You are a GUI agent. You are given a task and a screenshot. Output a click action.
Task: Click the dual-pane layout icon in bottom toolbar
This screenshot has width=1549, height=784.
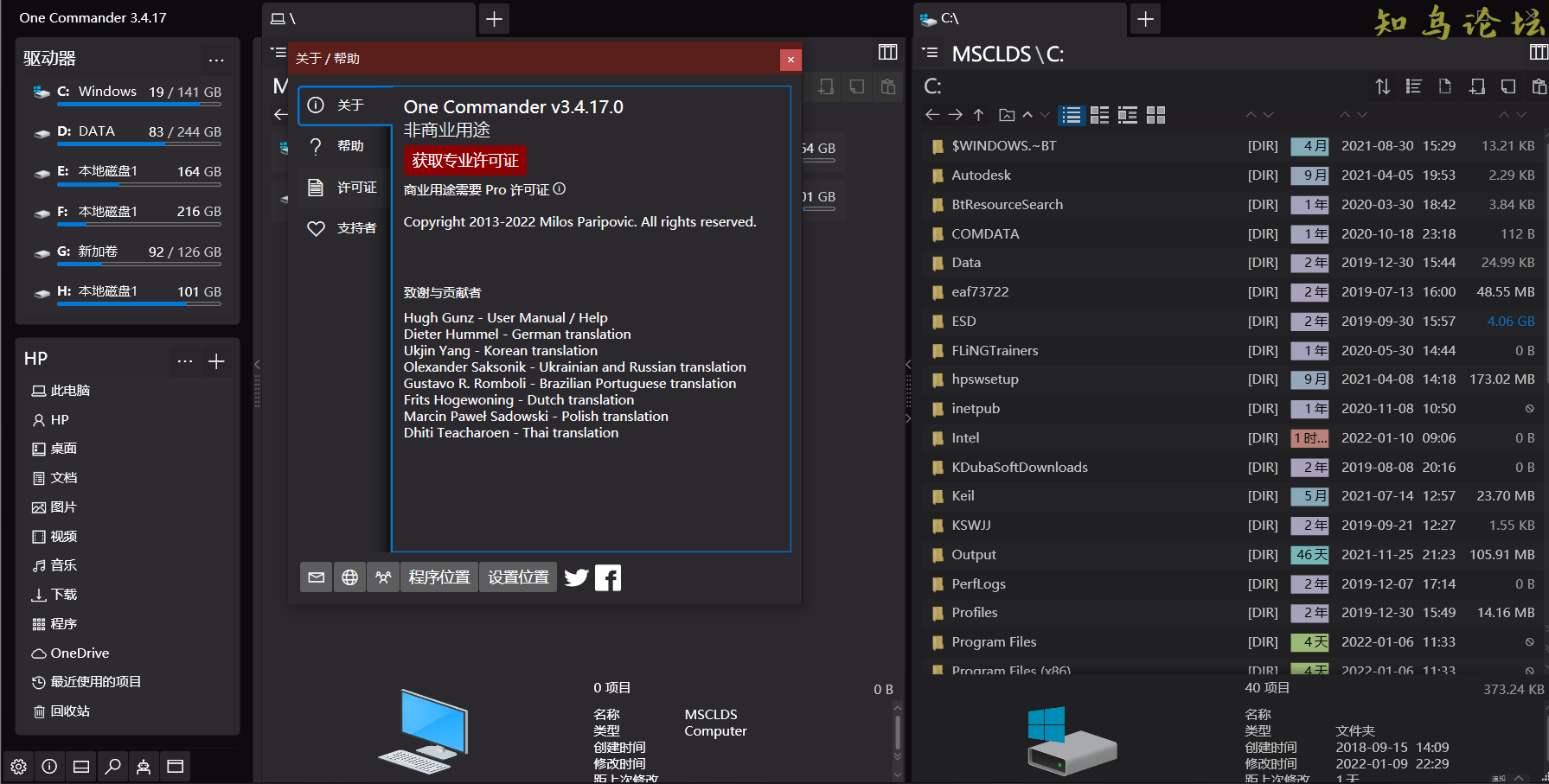[81, 767]
